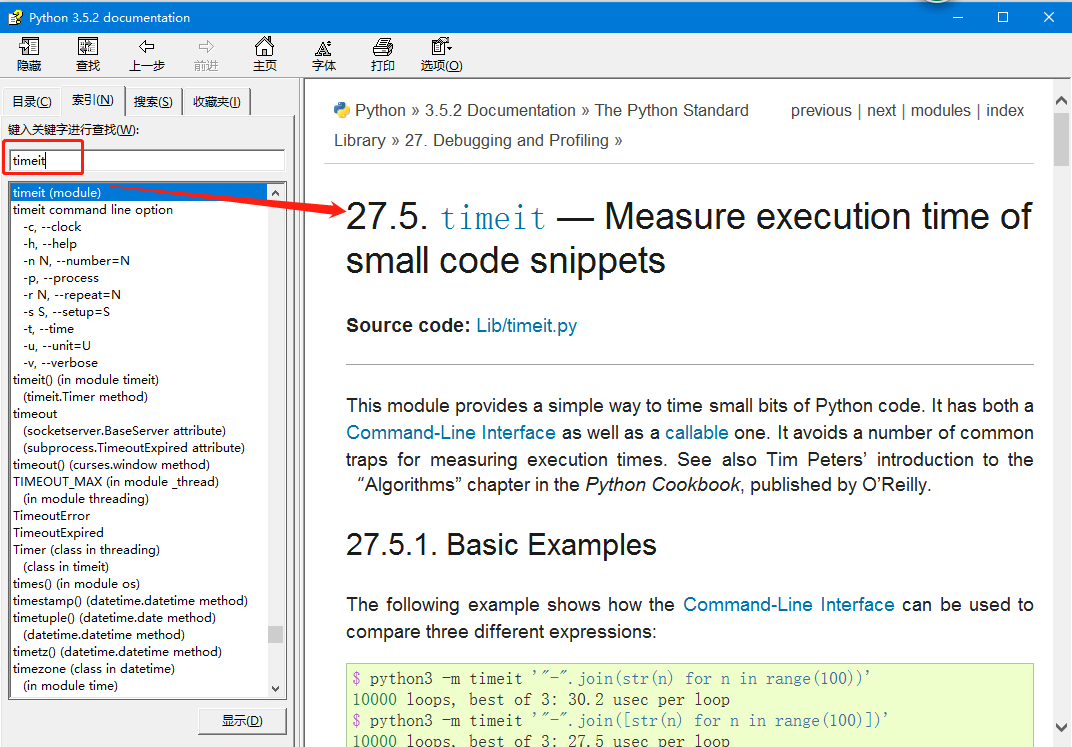The height and width of the screenshot is (747, 1072).
Task: Select 'times() (in module os)' entry
Action: (77, 584)
